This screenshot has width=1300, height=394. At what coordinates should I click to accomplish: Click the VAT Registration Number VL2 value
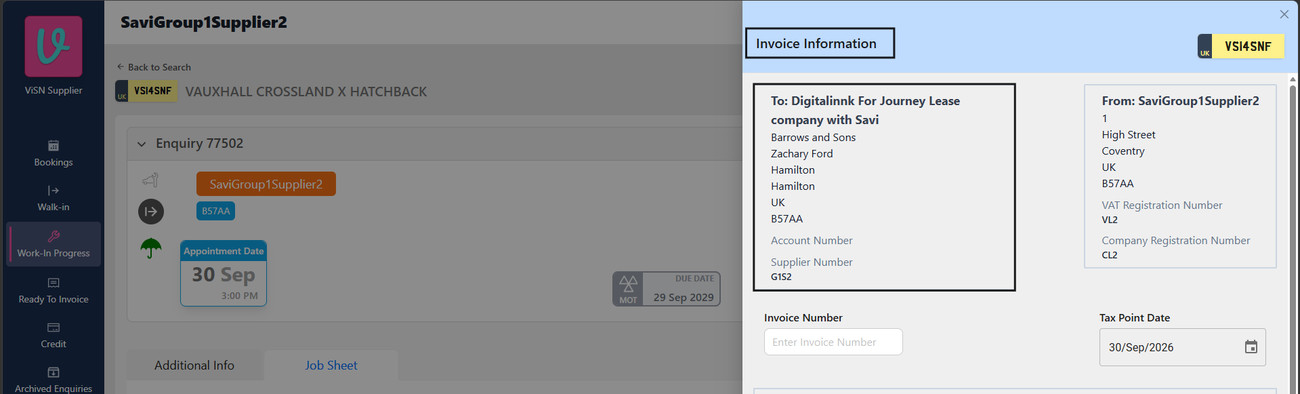pyautogui.click(x=1110, y=220)
